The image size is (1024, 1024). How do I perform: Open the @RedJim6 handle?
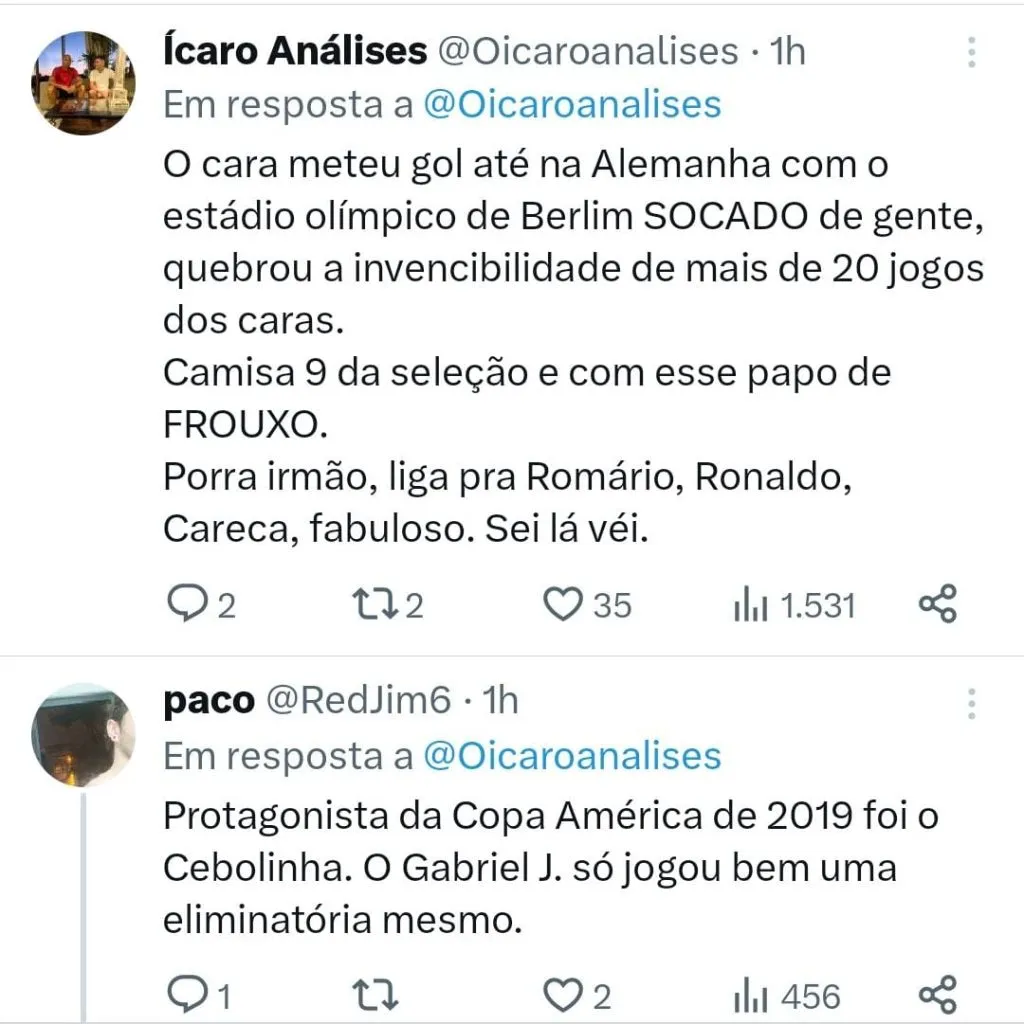pyautogui.click(x=357, y=701)
